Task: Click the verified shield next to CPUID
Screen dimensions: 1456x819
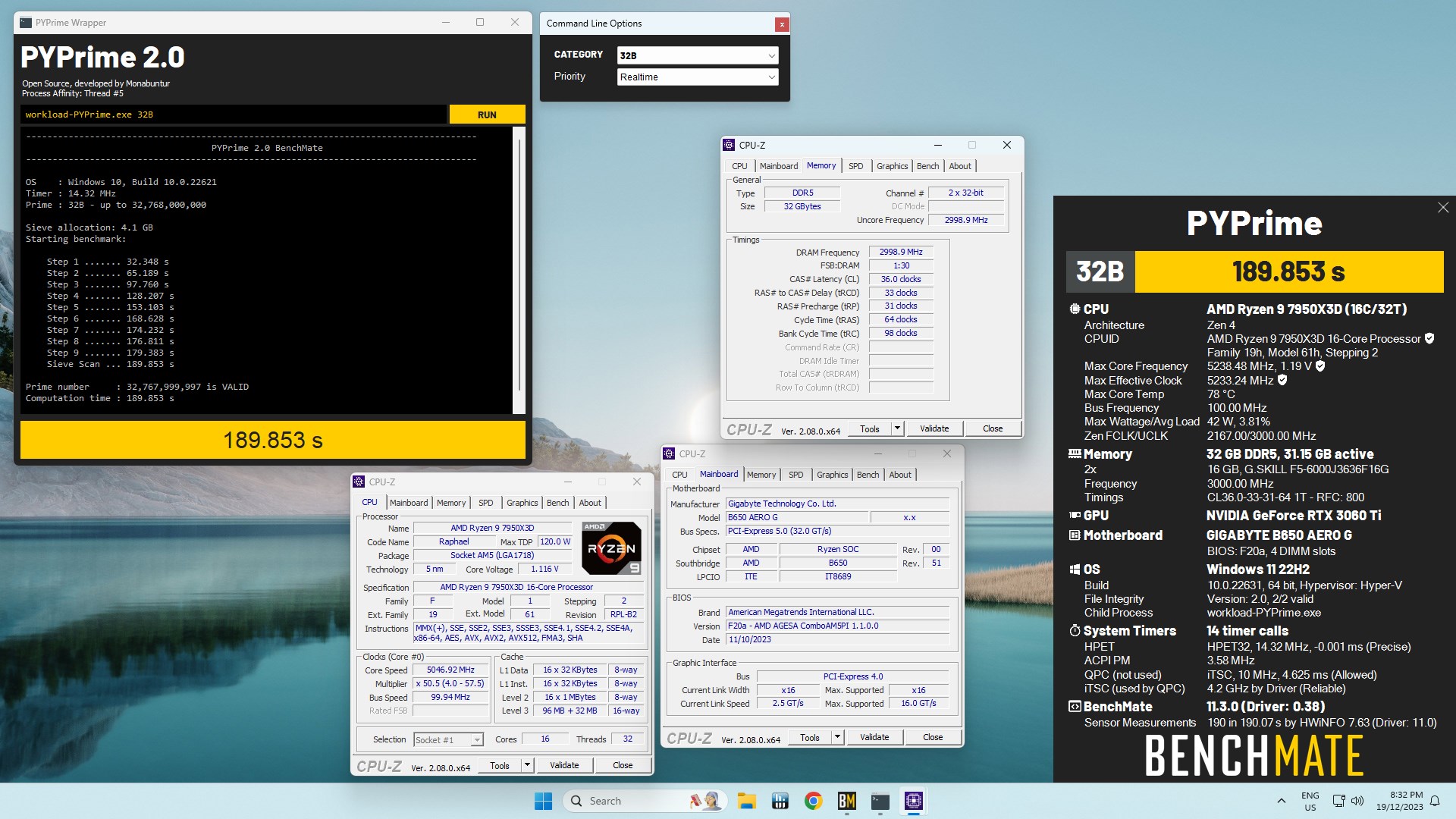Action: coord(1429,338)
